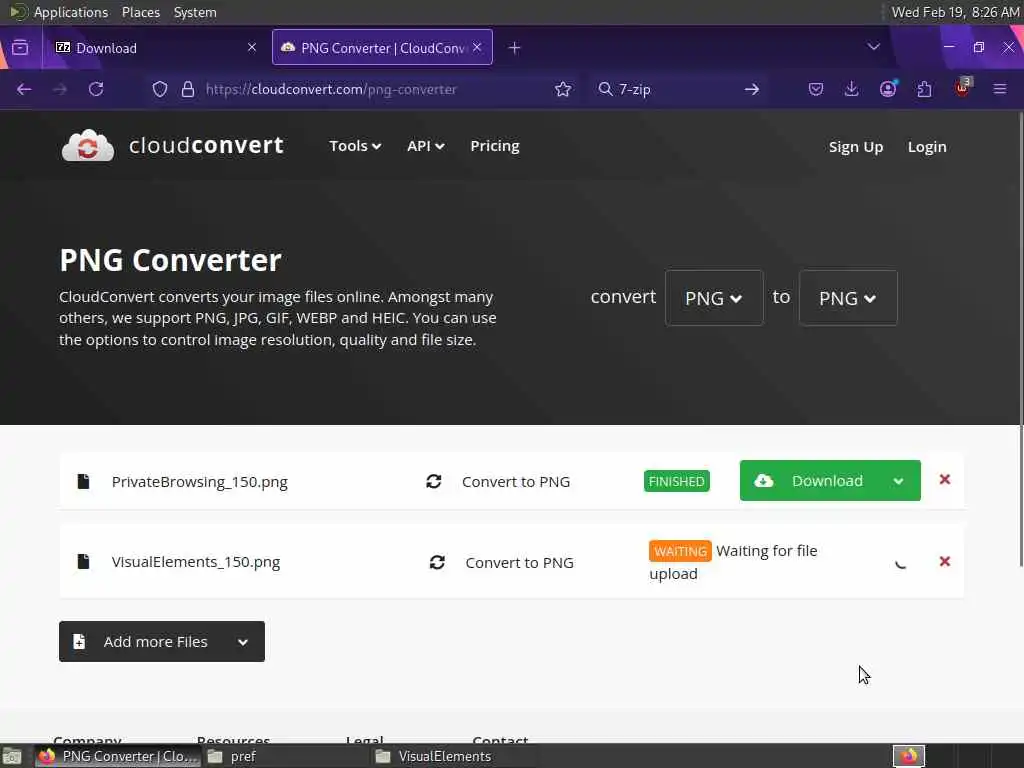Screen dimensions: 1024x768
Task: Remove VisualElements_150.png with red X
Action: [944, 562]
